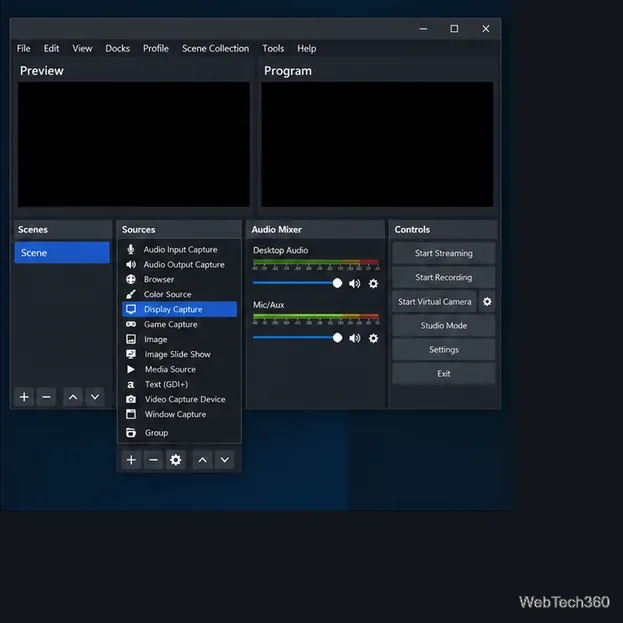Choose Display Capture from source list
The height and width of the screenshot is (623, 623).
click(x=180, y=309)
